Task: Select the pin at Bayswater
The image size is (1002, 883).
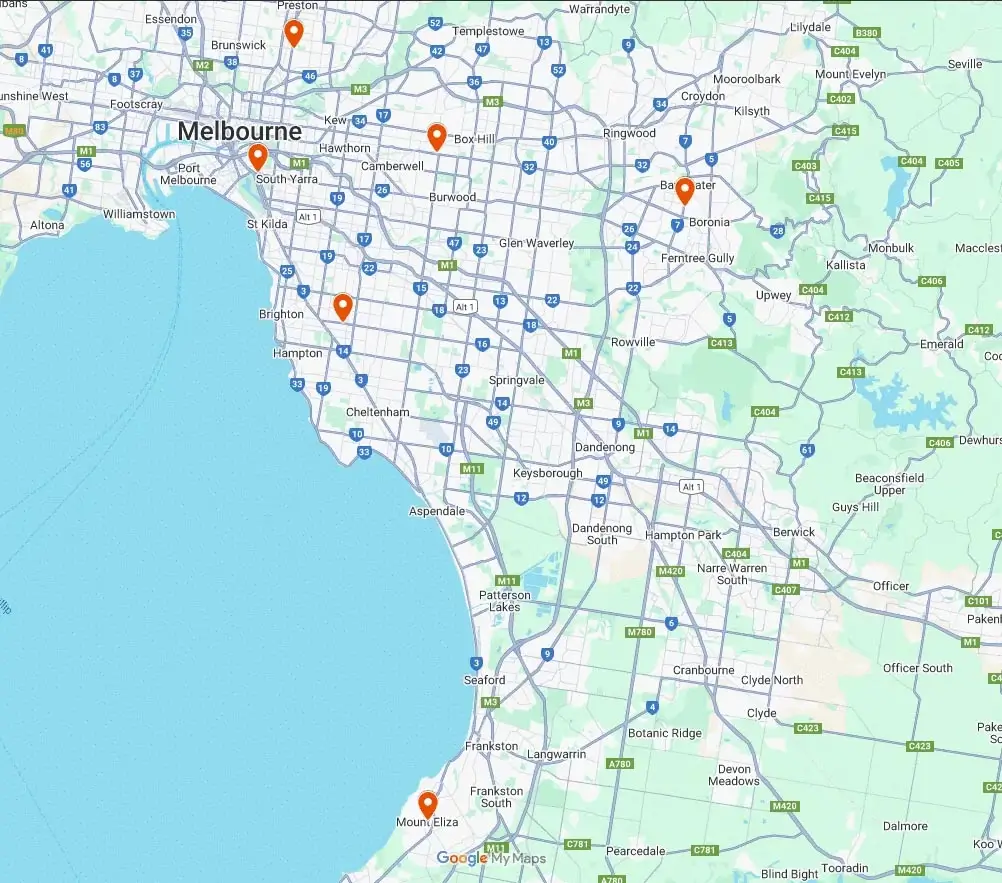Action: (x=684, y=189)
